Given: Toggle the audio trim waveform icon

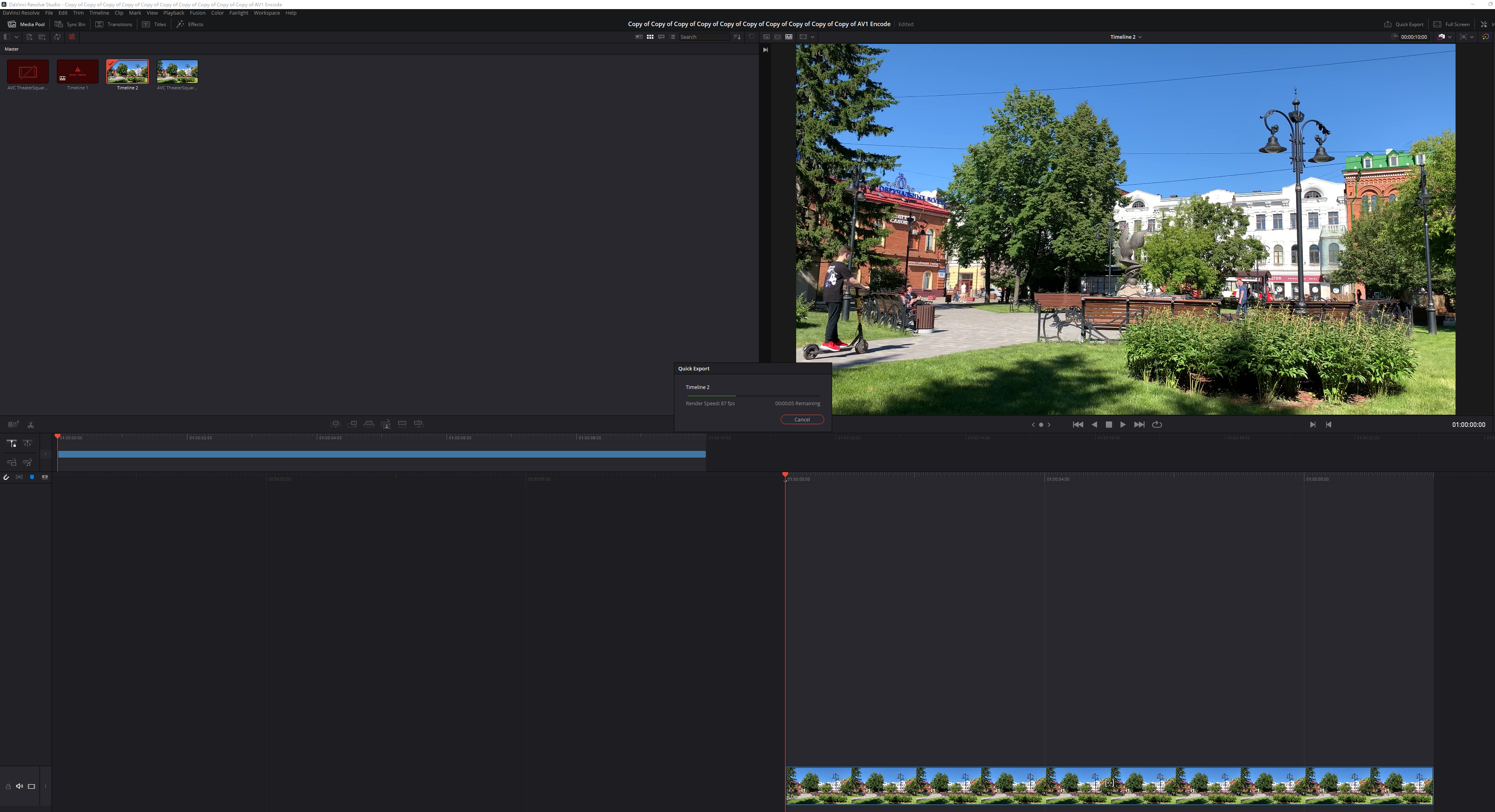Looking at the screenshot, I should pos(19,477).
